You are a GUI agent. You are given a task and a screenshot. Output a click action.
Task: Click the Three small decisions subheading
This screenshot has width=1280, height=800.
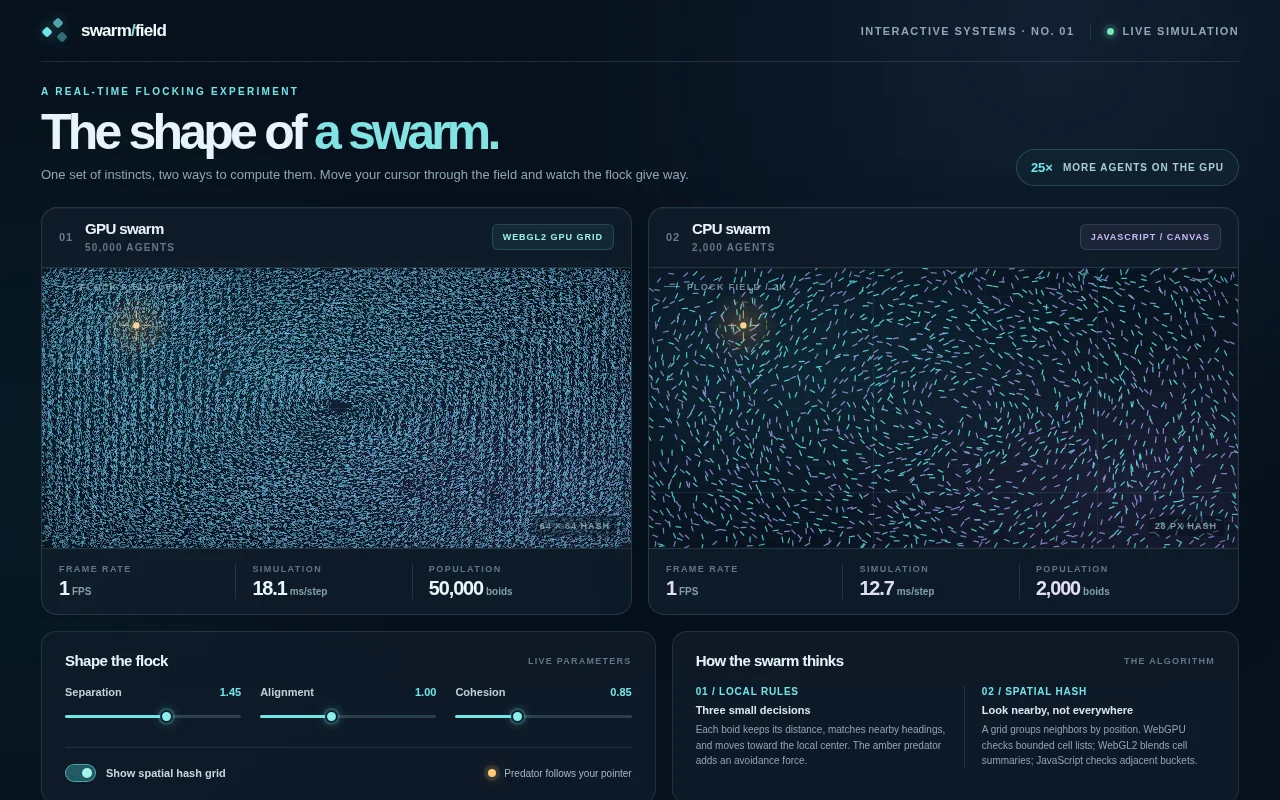coord(753,710)
